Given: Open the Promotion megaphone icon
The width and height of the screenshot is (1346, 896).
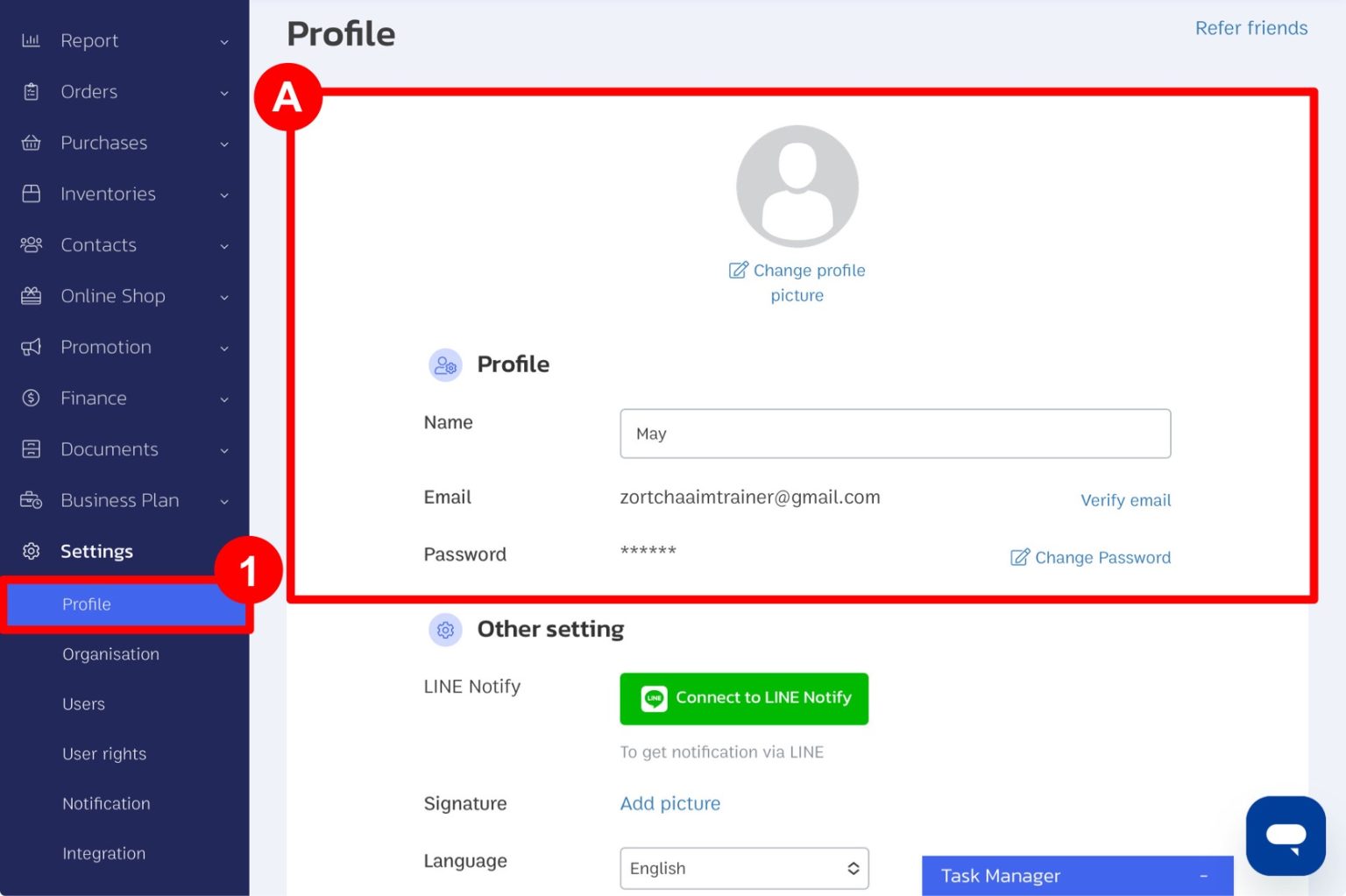Looking at the screenshot, I should [x=31, y=347].
